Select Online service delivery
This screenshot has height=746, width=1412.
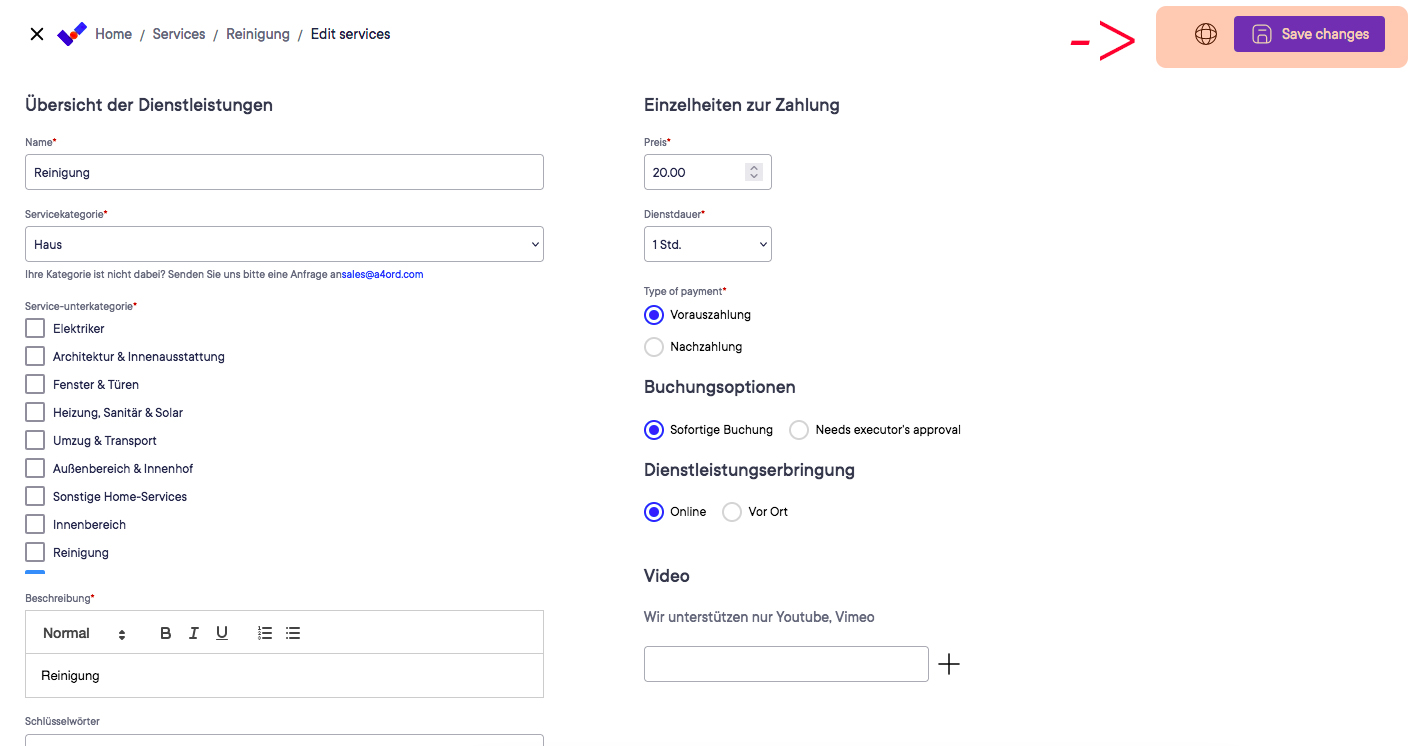coord(654,512)
